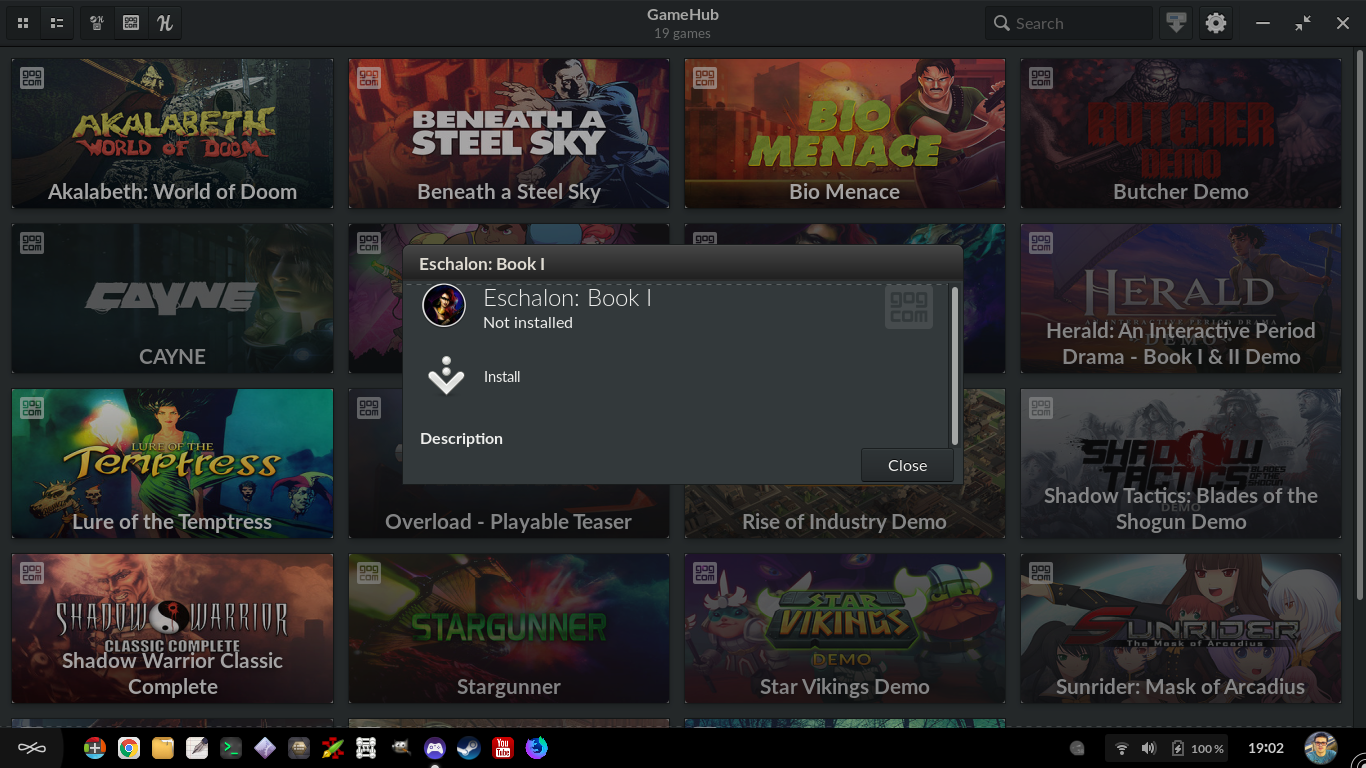Open Wi-Fi network status indicator
The image size is (1366, 768).
tap(1121, 748)
